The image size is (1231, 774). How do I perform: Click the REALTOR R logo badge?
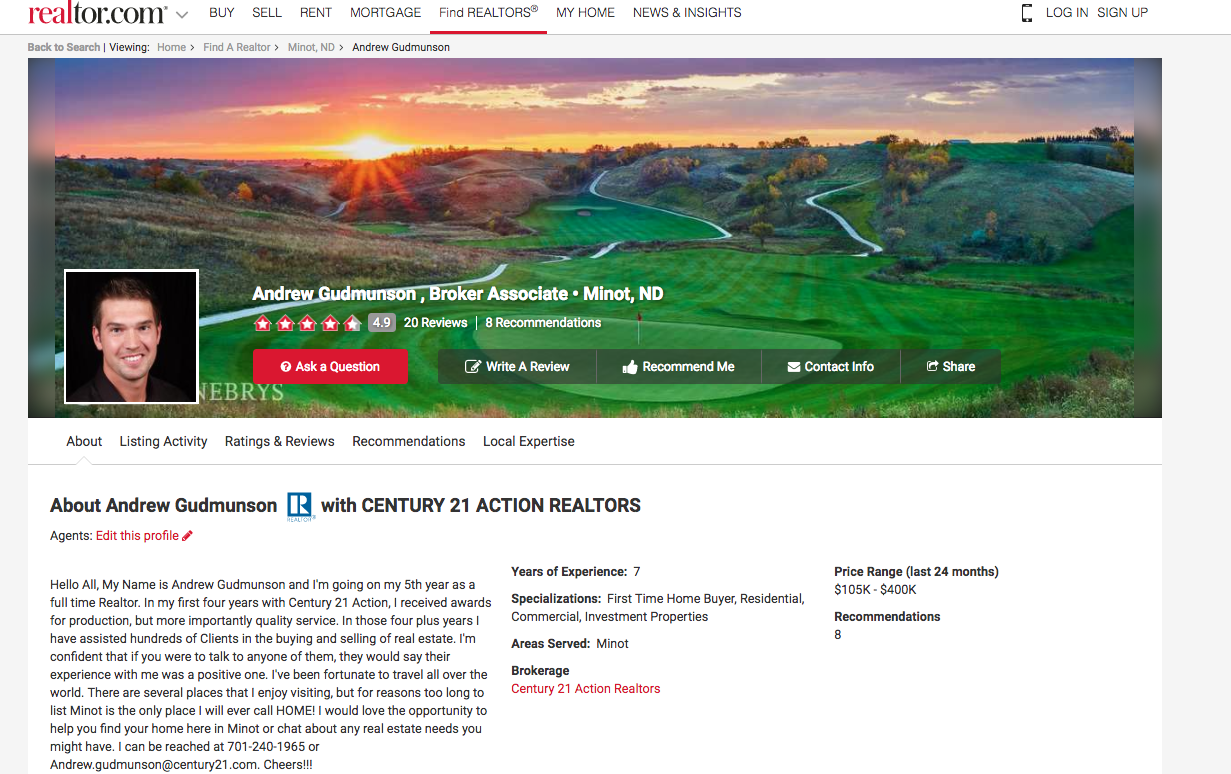pos(300,506)
